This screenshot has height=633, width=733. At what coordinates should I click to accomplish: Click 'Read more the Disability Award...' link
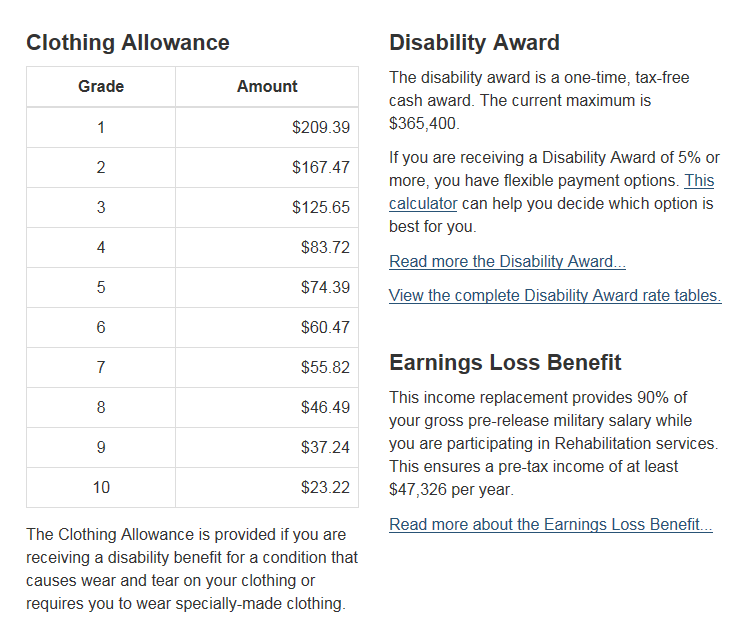click(507, 261)
